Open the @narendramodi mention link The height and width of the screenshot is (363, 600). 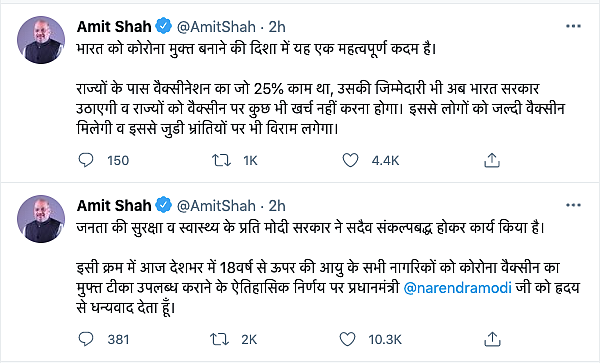coord(458,288)
